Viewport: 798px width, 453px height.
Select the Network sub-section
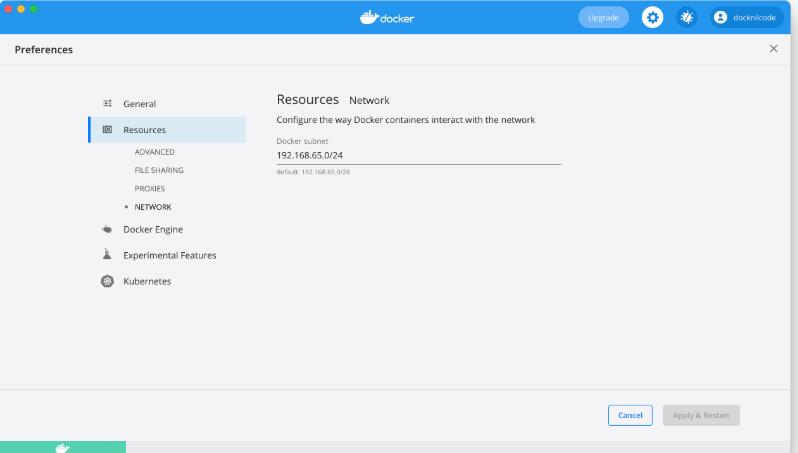(x=153, y=207)
